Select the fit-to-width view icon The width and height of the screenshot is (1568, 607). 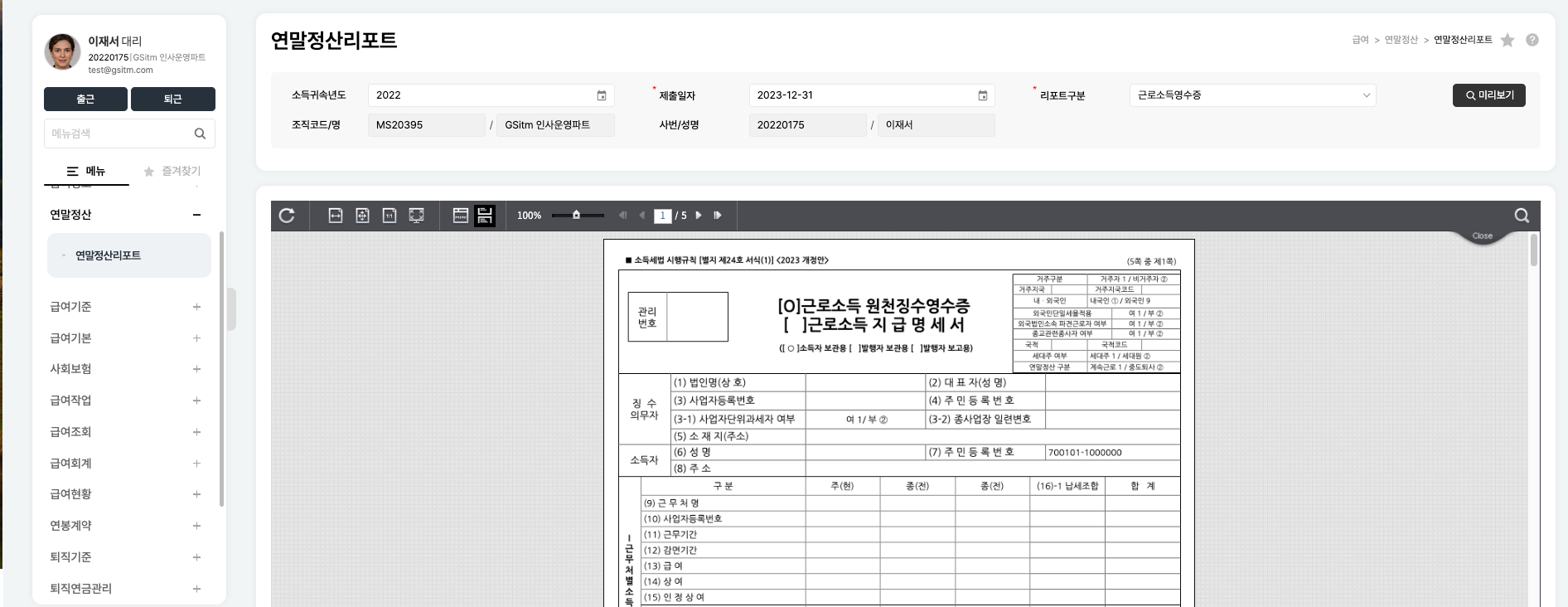tap(336, 216)
